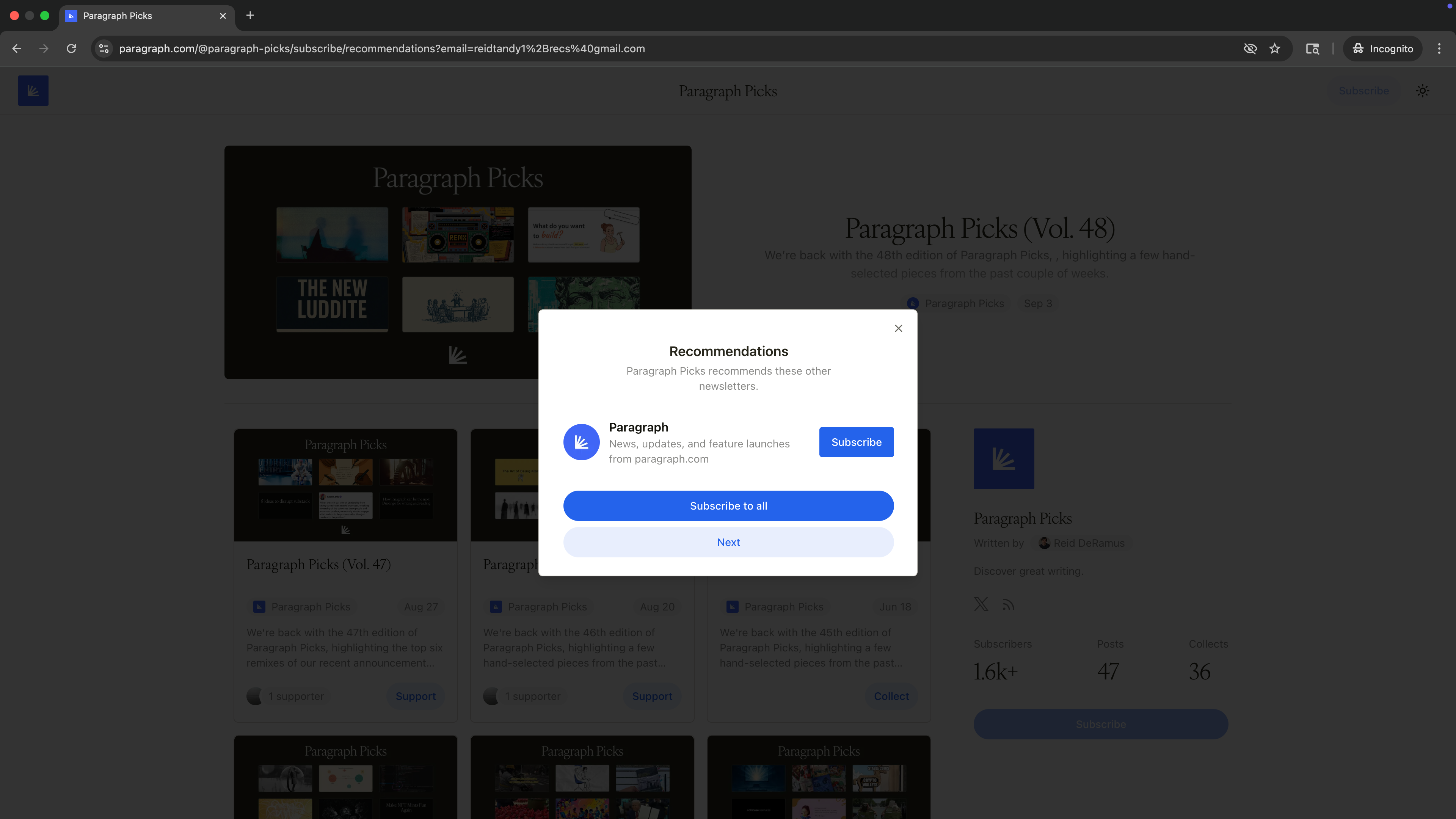The height and width of the screenshot is (819, 1456).
Task: Click the Paragraph Picks logo in header
Action: coord(33,91)
